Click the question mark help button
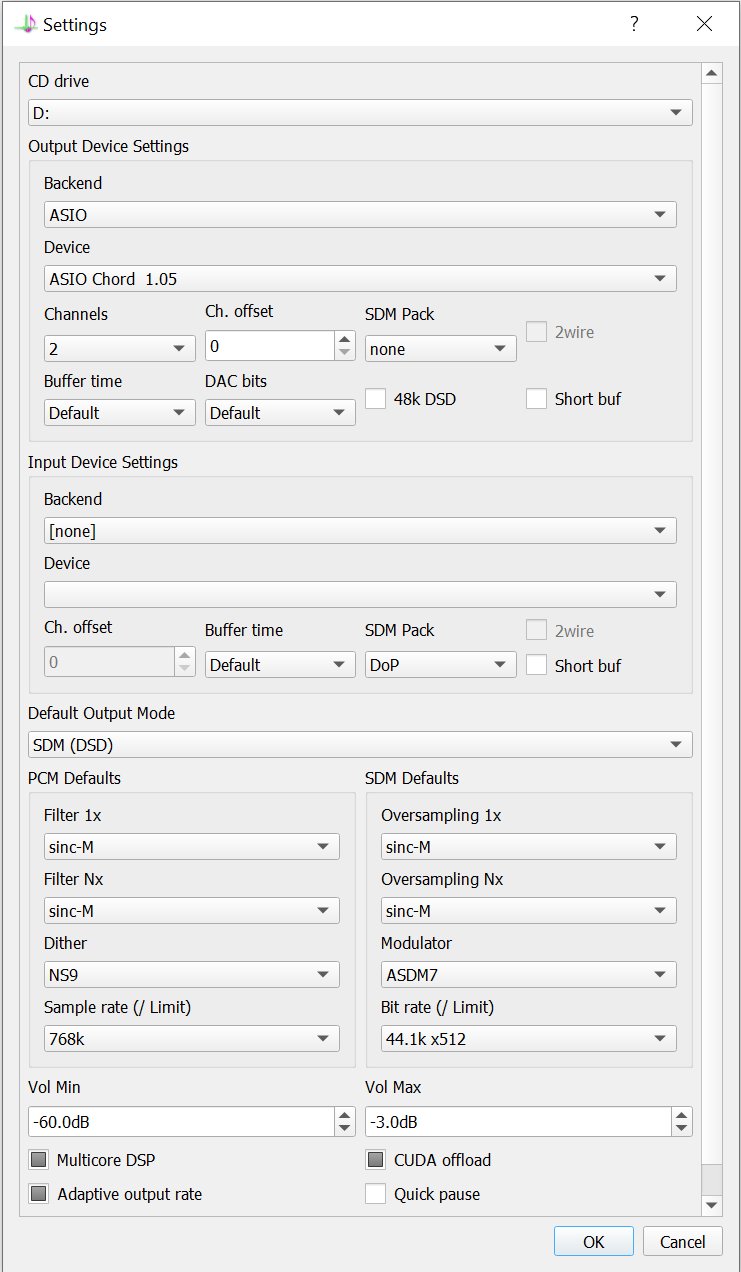Image resolution: width=741 pixels, height=1272 pixels. [x=633, y=24]
